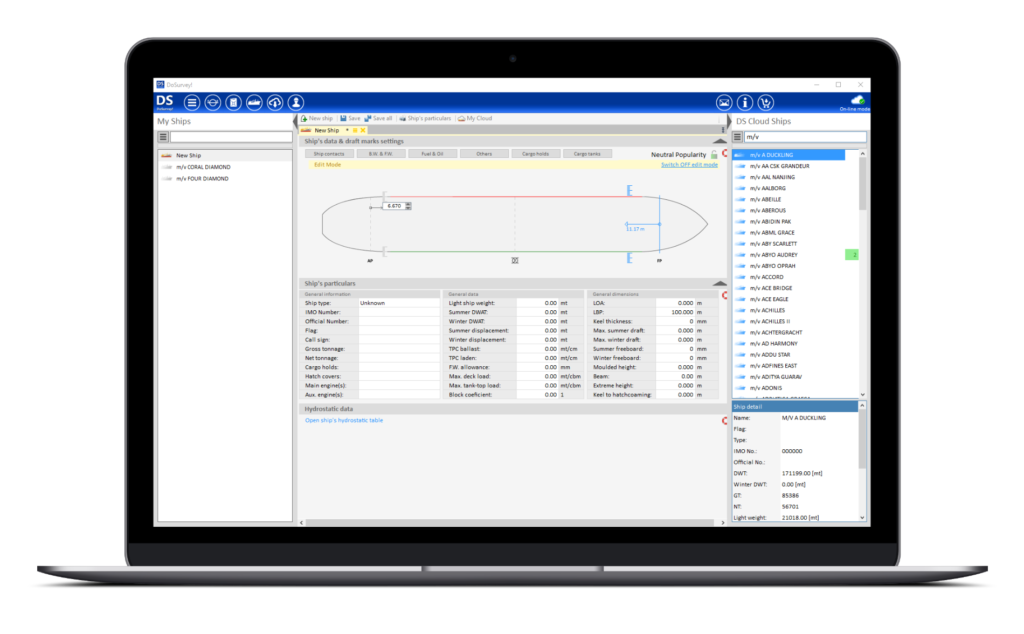Collapse the Ship's particulars section
This screenshot has height=634, width=1024.
tap(719, 282)
